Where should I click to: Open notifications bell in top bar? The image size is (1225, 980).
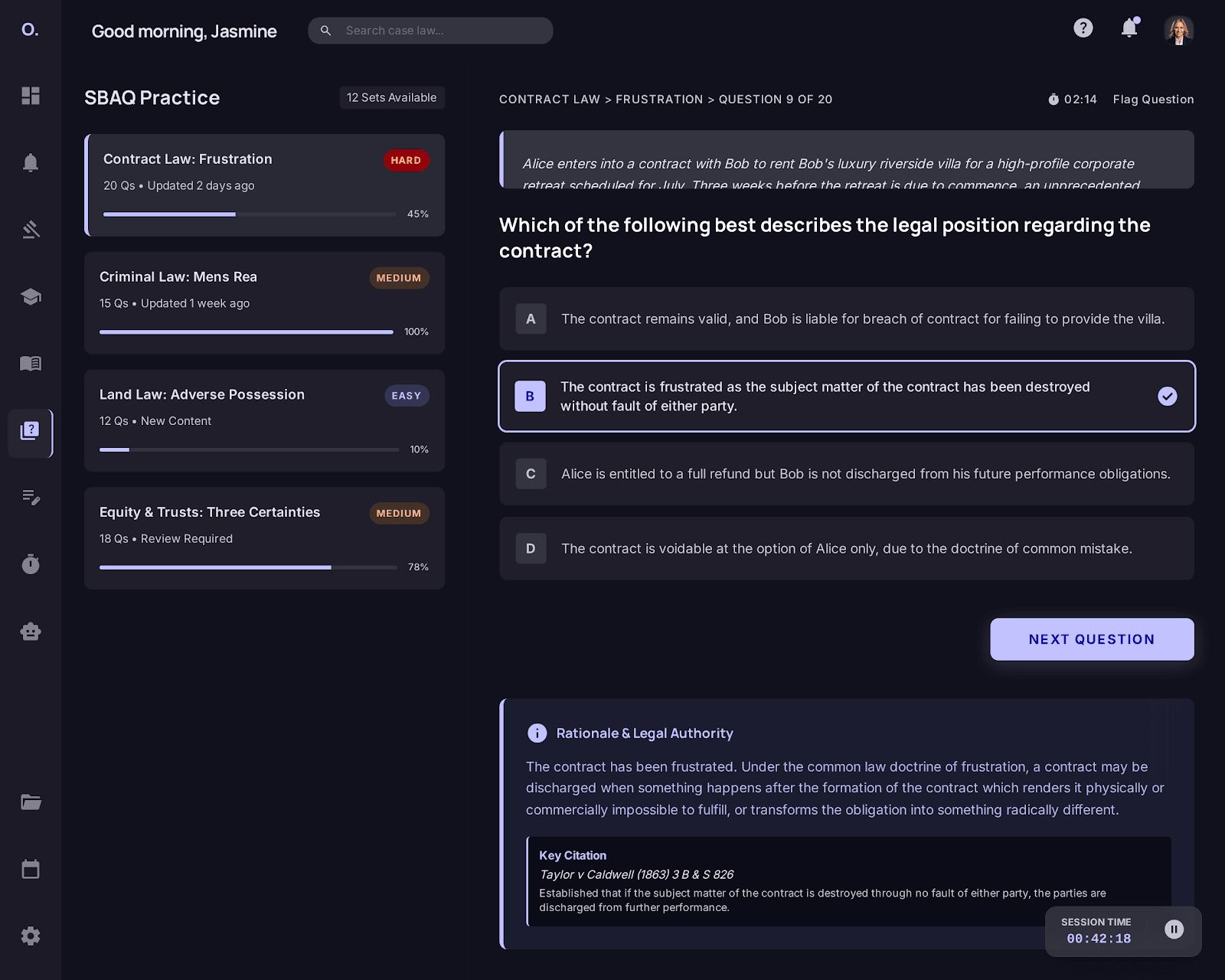point(1129,28)
